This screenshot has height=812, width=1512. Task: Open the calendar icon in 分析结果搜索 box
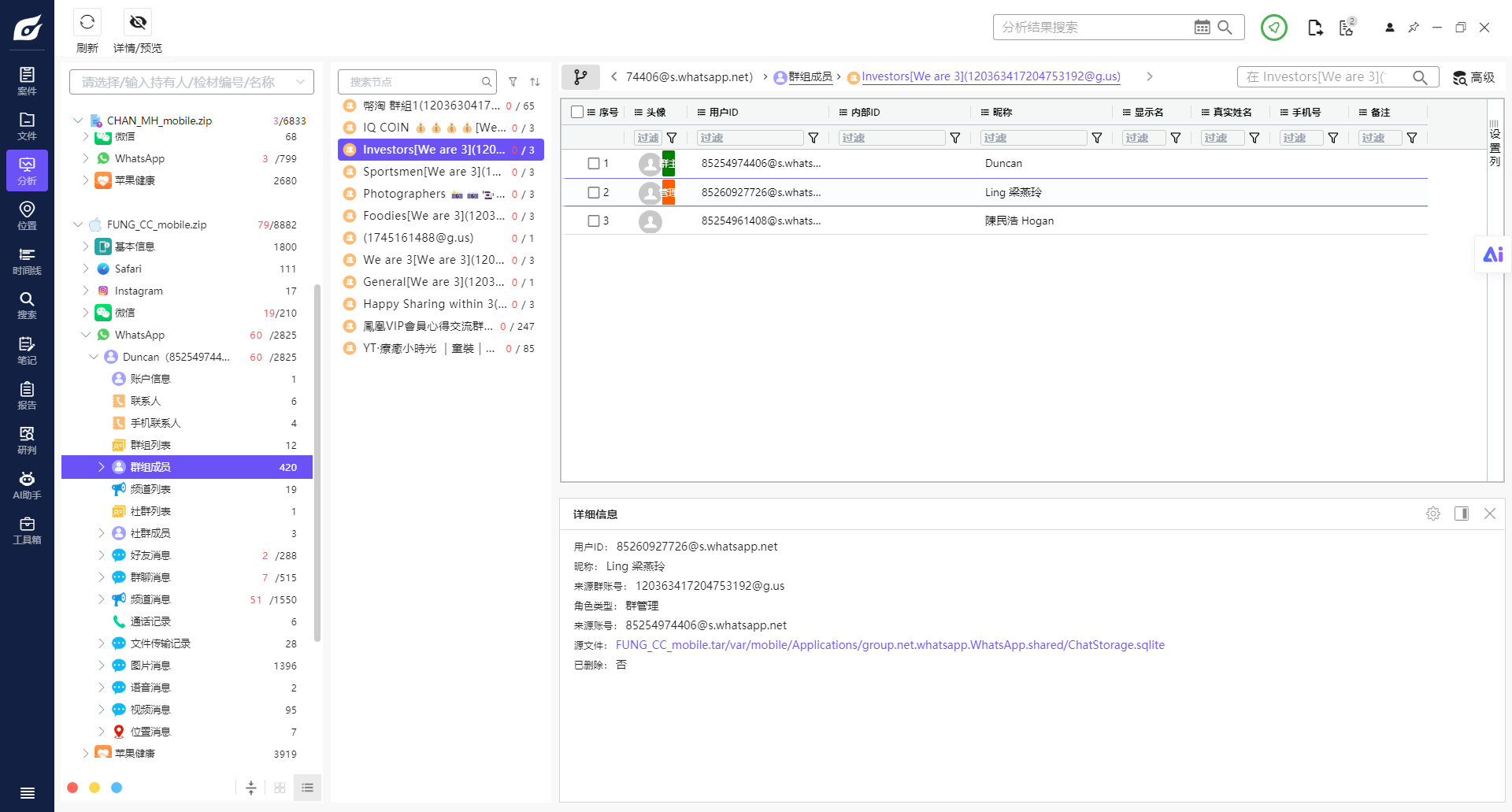1202,27
